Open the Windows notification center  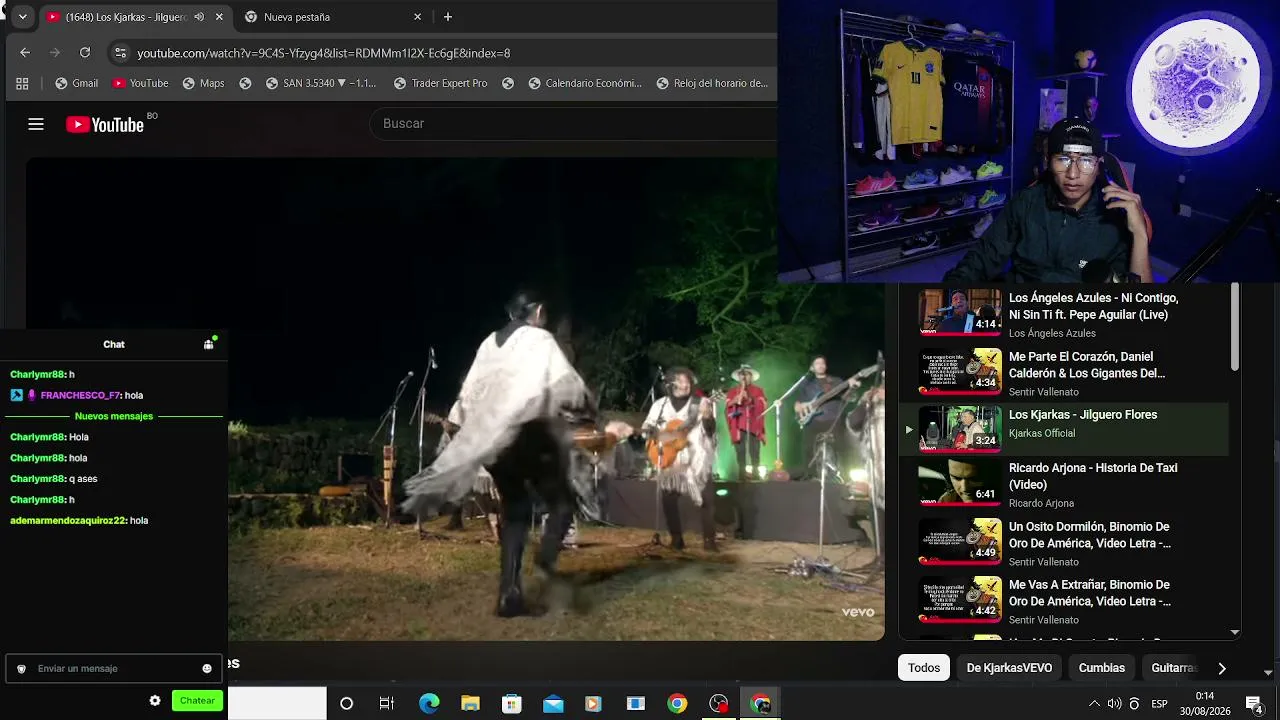point(1253,704)
